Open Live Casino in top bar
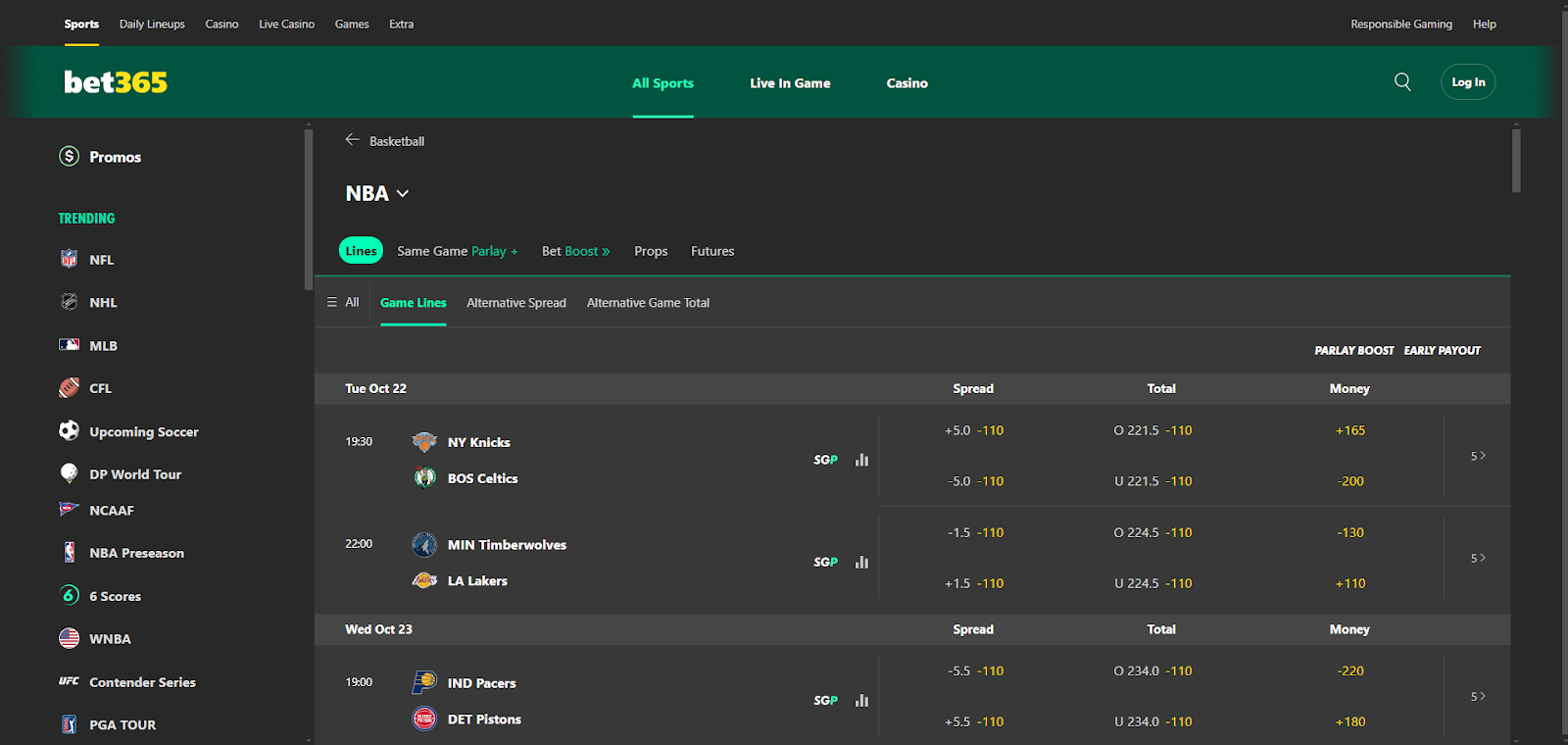The height and width of the screenshot is (745, 1568). click(286, 24)
